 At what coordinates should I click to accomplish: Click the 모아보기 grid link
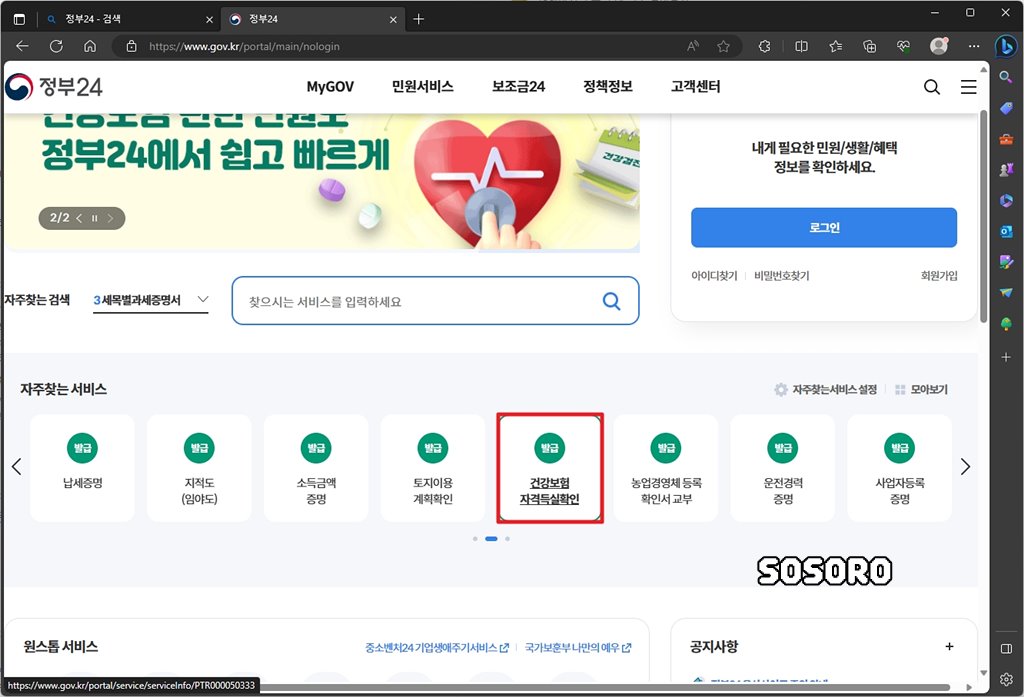[921, 389]
